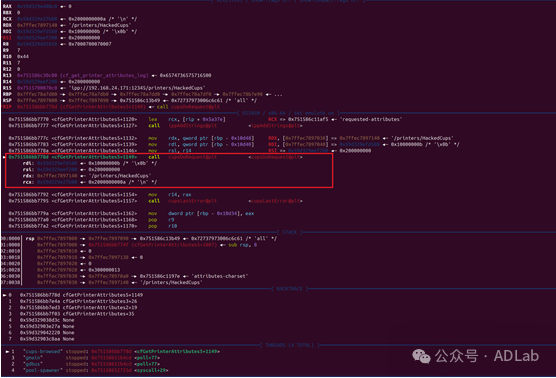Click the WeChat logo in the watermark
This screenshot has width=556, height=378.
[421, 356]
